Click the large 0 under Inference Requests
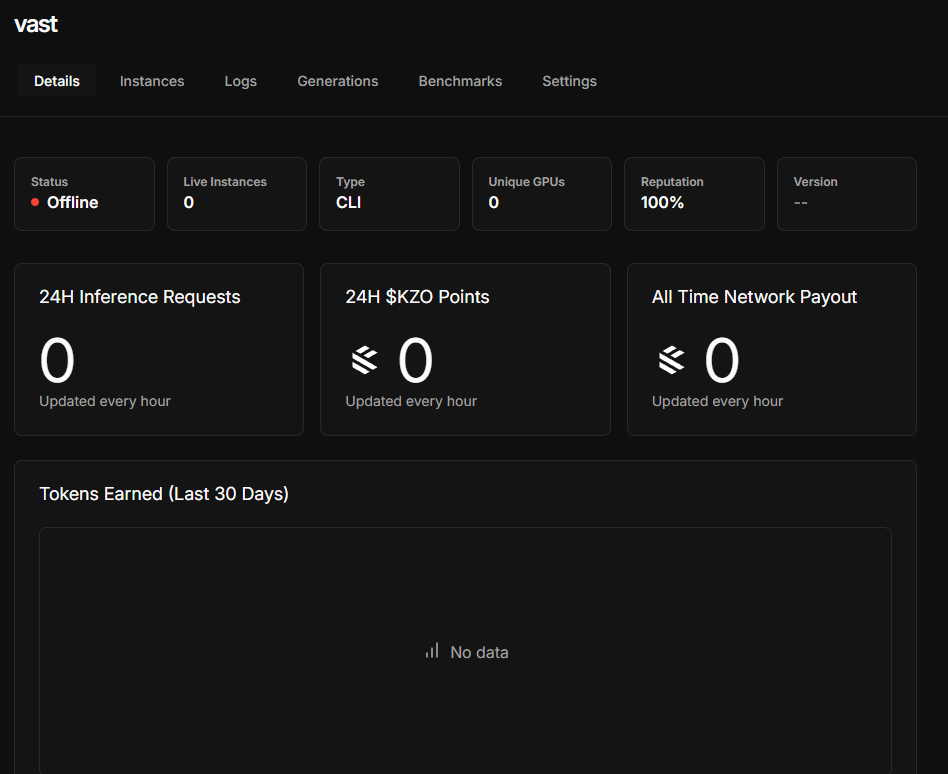The height and width of the screenshot is (774, 948). click(x=57, y=360)
